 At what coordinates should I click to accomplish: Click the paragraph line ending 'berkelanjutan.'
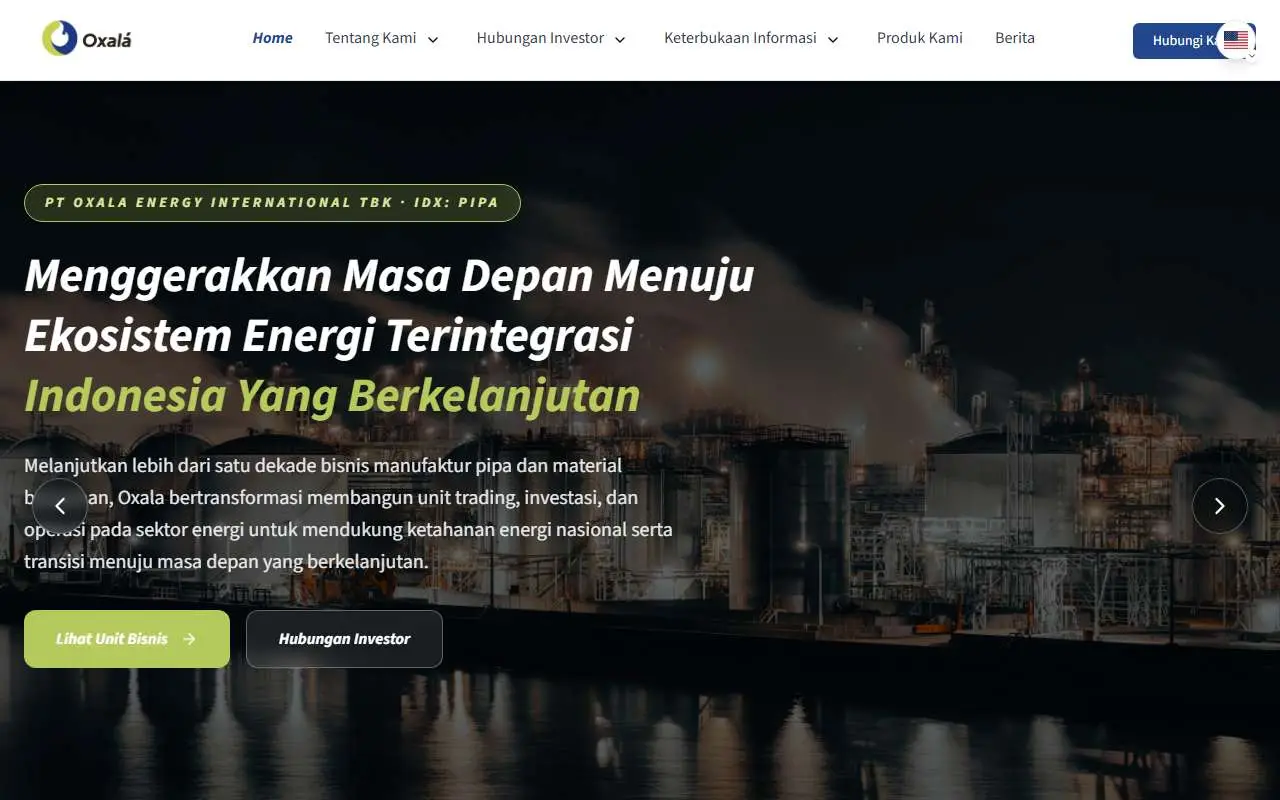tap(226, 561)
